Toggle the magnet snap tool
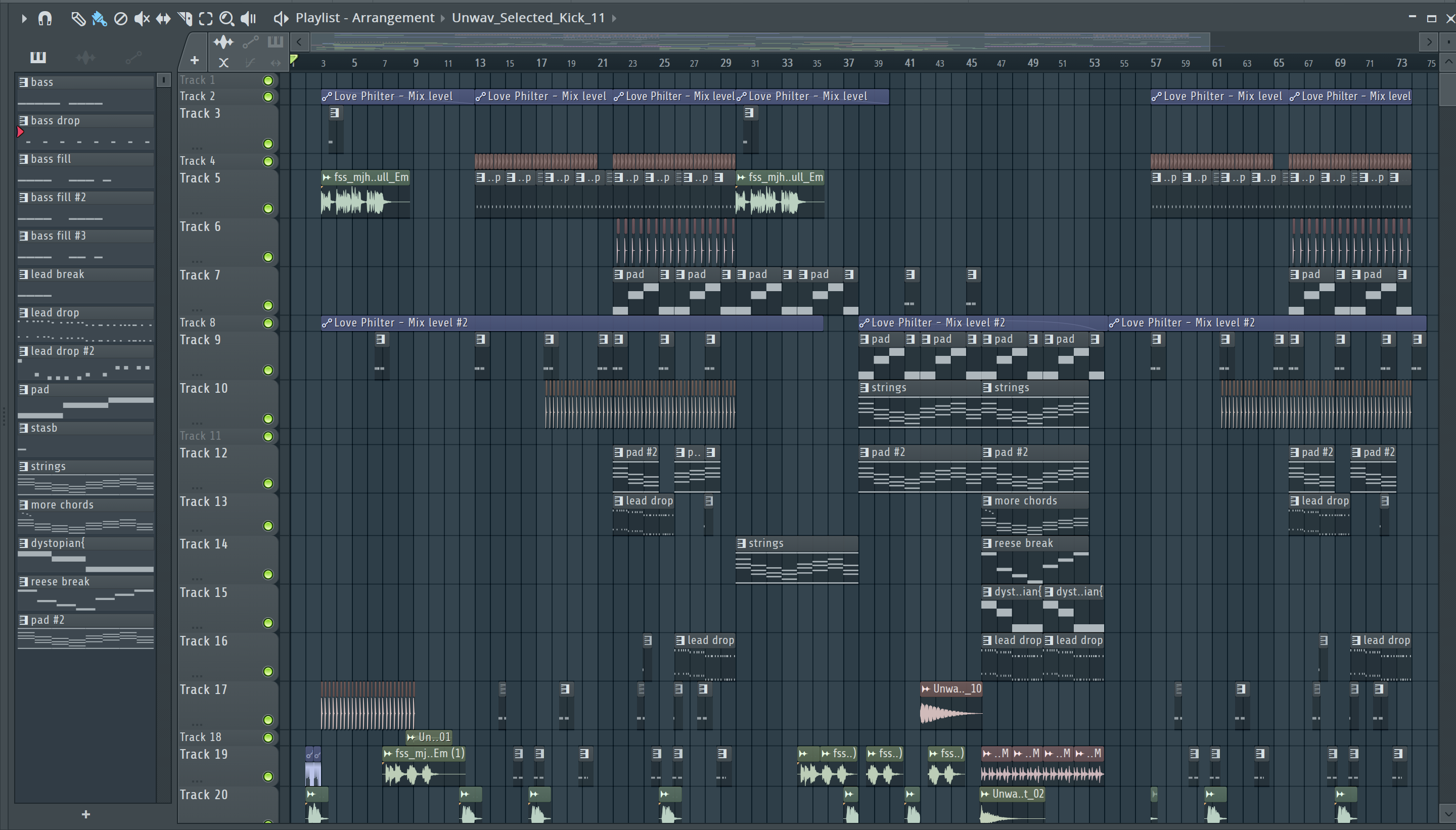The width and height of the screenshot is (1456, 830). [x=45, y=18]
